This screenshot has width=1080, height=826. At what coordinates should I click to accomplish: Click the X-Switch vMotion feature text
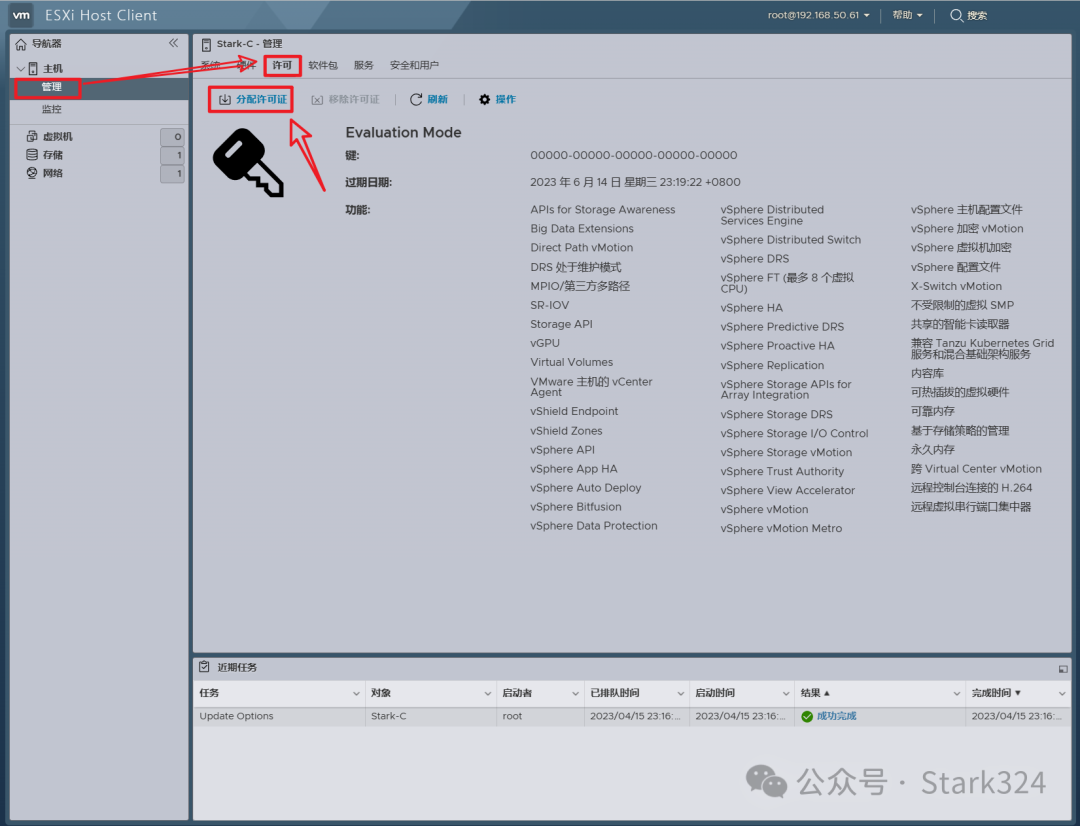click(956, 286)
